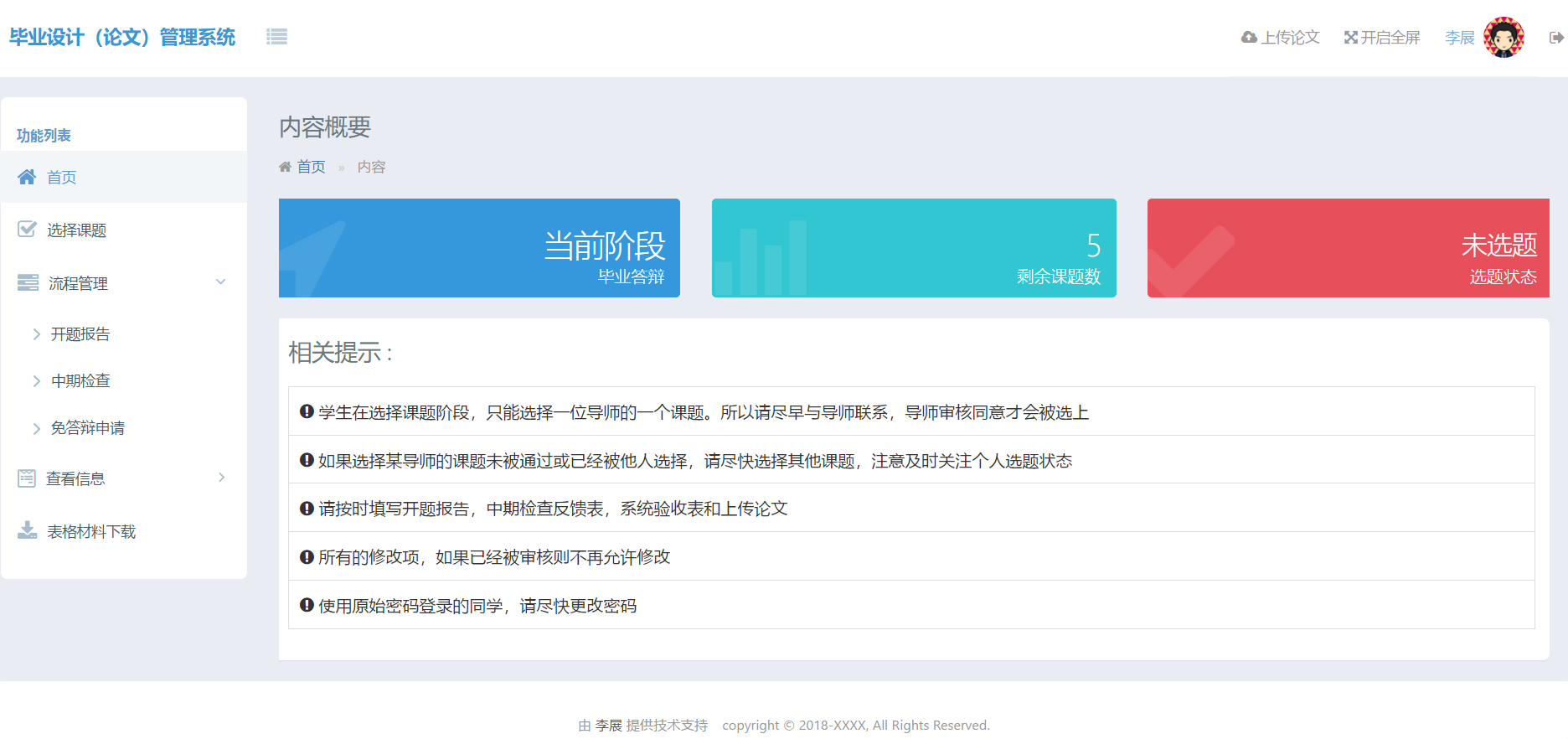Image resolution: width=1568 pixels, height=739 pixels.
Task: Click the form icon beside 查看信息
Action: tap(27, 478)
